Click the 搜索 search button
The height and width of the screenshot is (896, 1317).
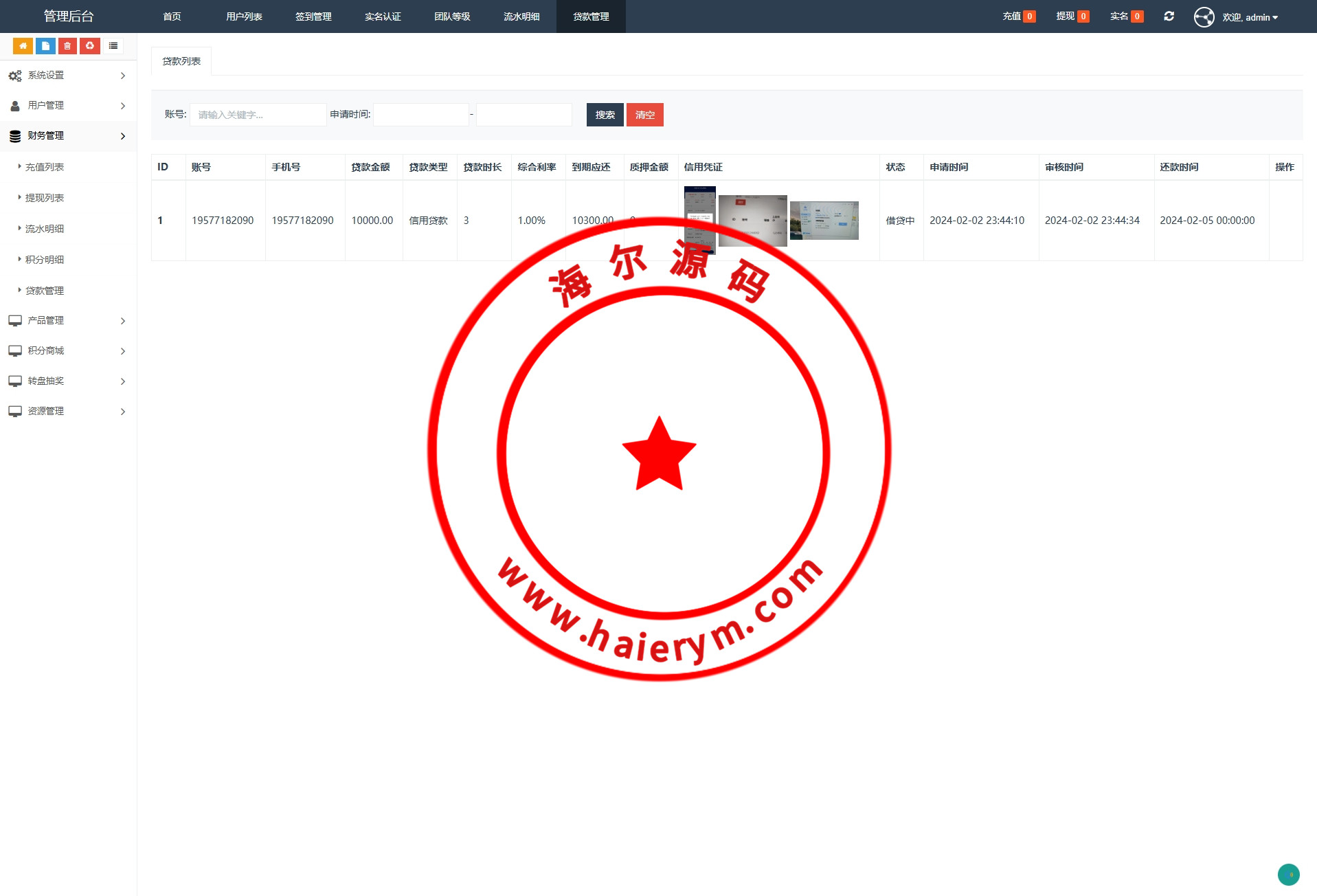tap(605, 115)
